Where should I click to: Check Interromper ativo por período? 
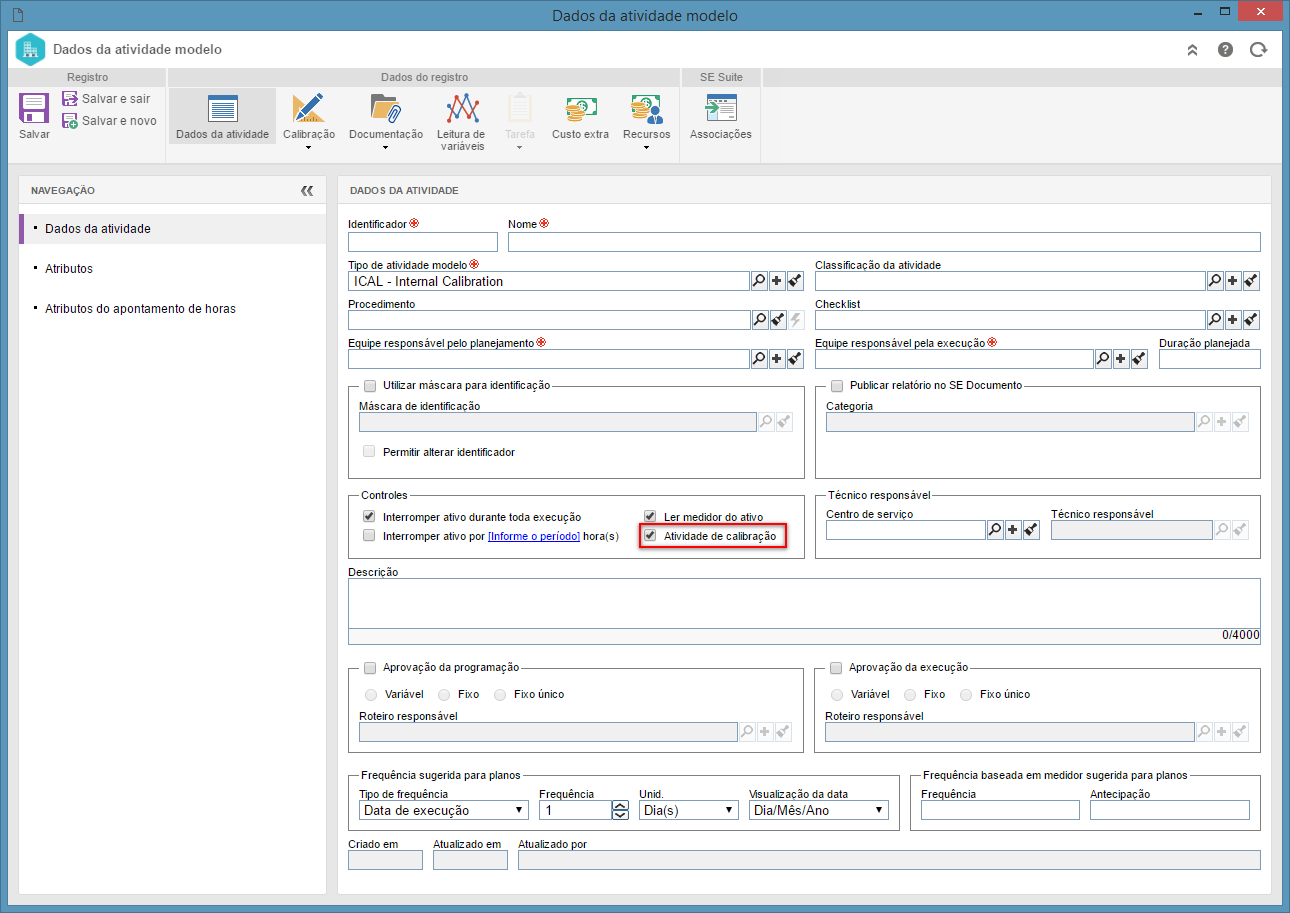[369, 536]
